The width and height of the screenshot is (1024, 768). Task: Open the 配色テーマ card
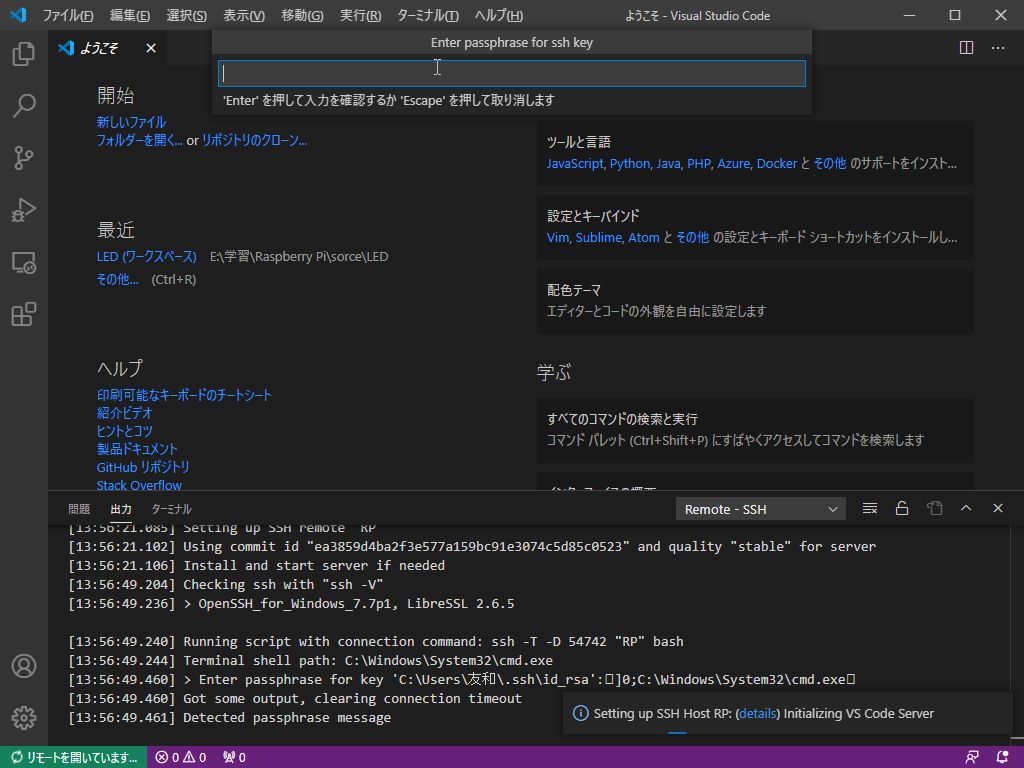click(x=755, y=301)
